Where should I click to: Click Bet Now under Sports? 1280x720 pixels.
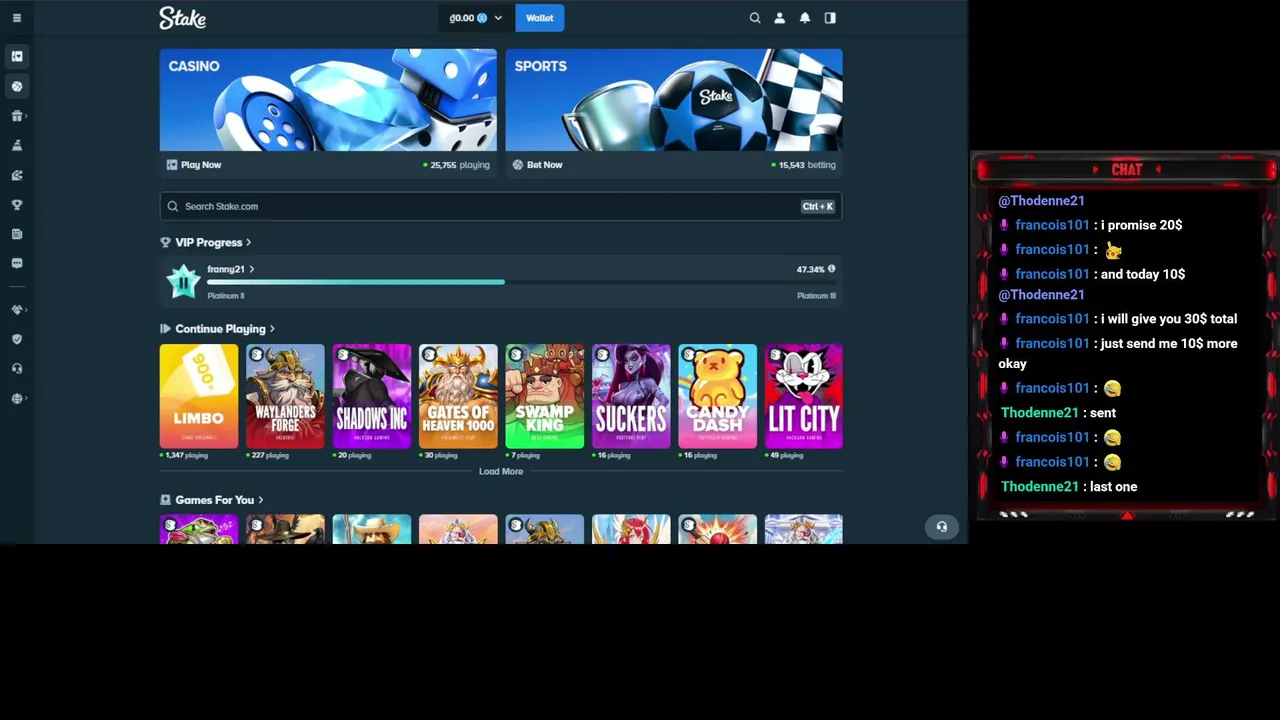(x=538, y=165)
